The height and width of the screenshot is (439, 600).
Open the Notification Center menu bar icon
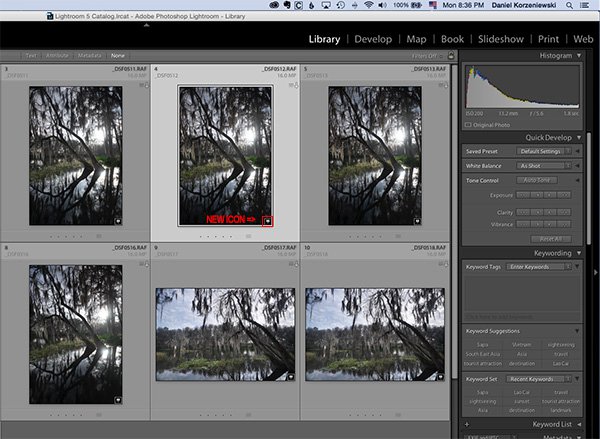pos(587,6)
